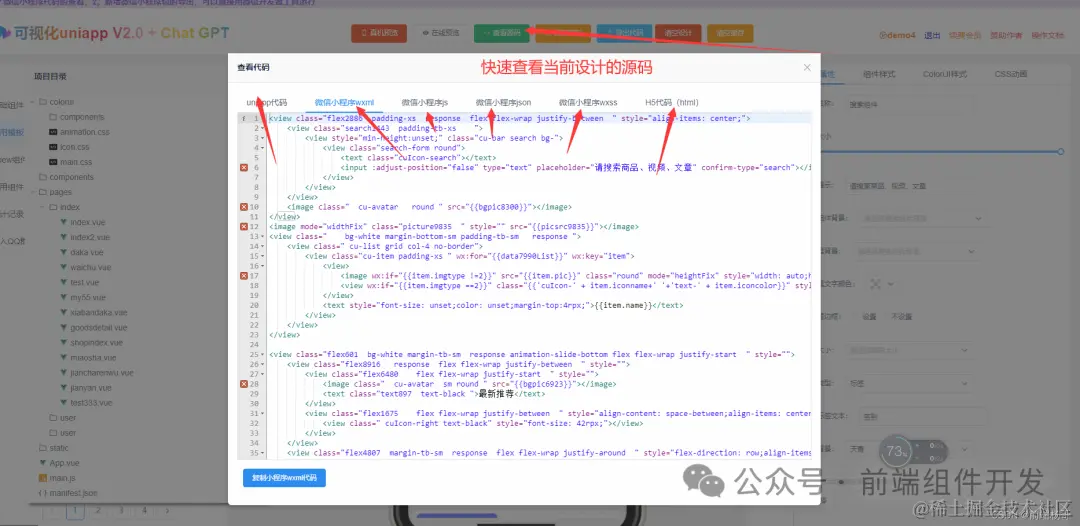
Task: Open the 微信小程序js tab
Action: 425,103
